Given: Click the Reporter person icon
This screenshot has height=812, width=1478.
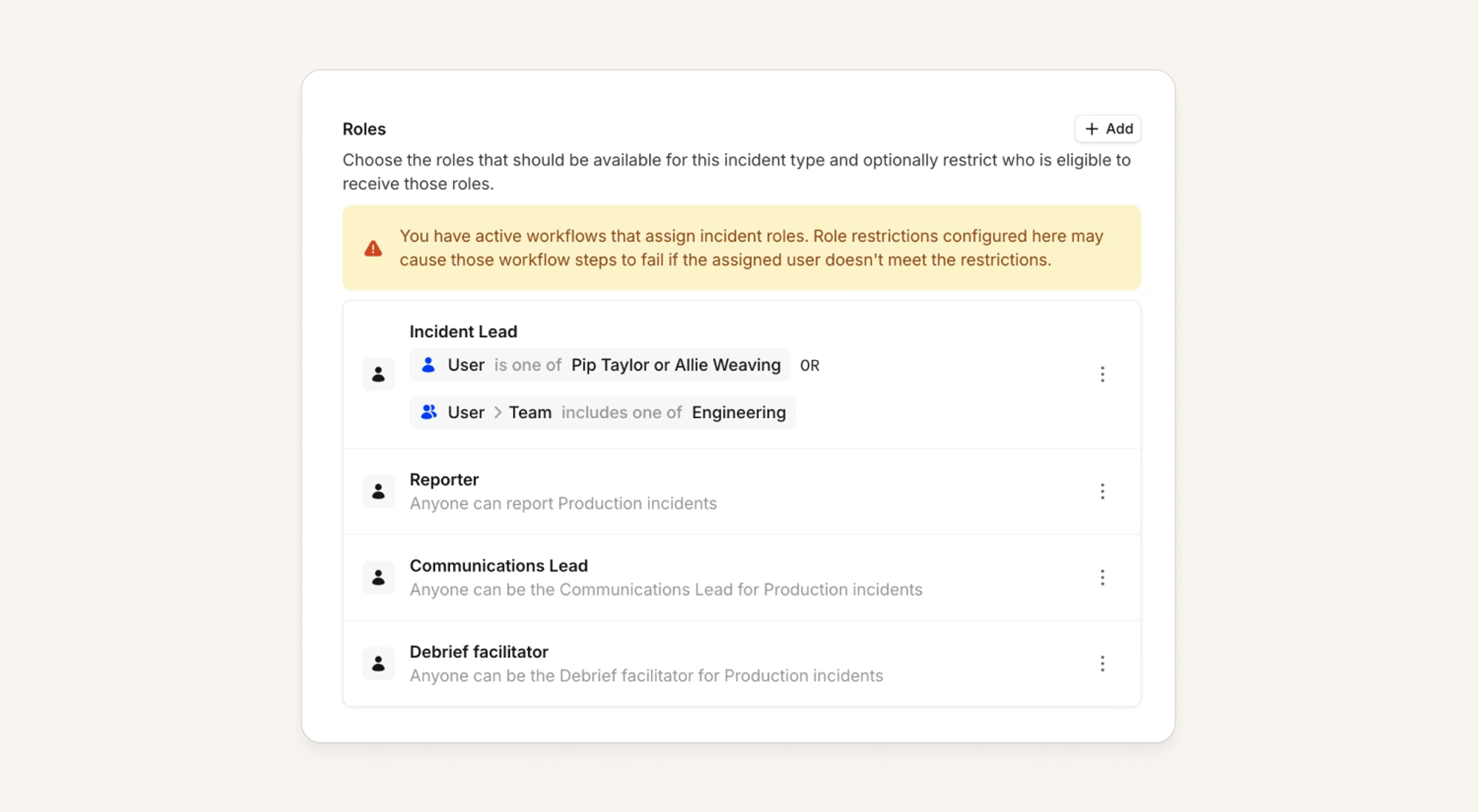Looking at the screenshot, I should (x=378, y=491).
